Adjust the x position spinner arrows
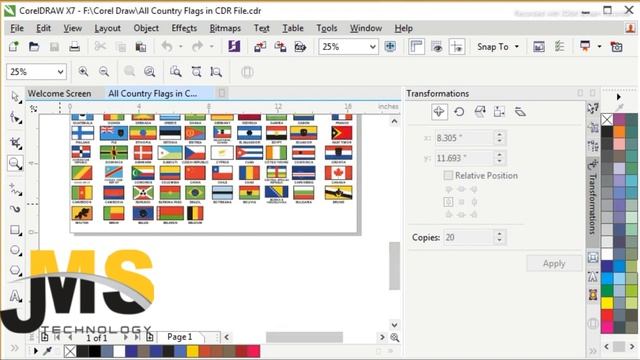 coord(500,138)
